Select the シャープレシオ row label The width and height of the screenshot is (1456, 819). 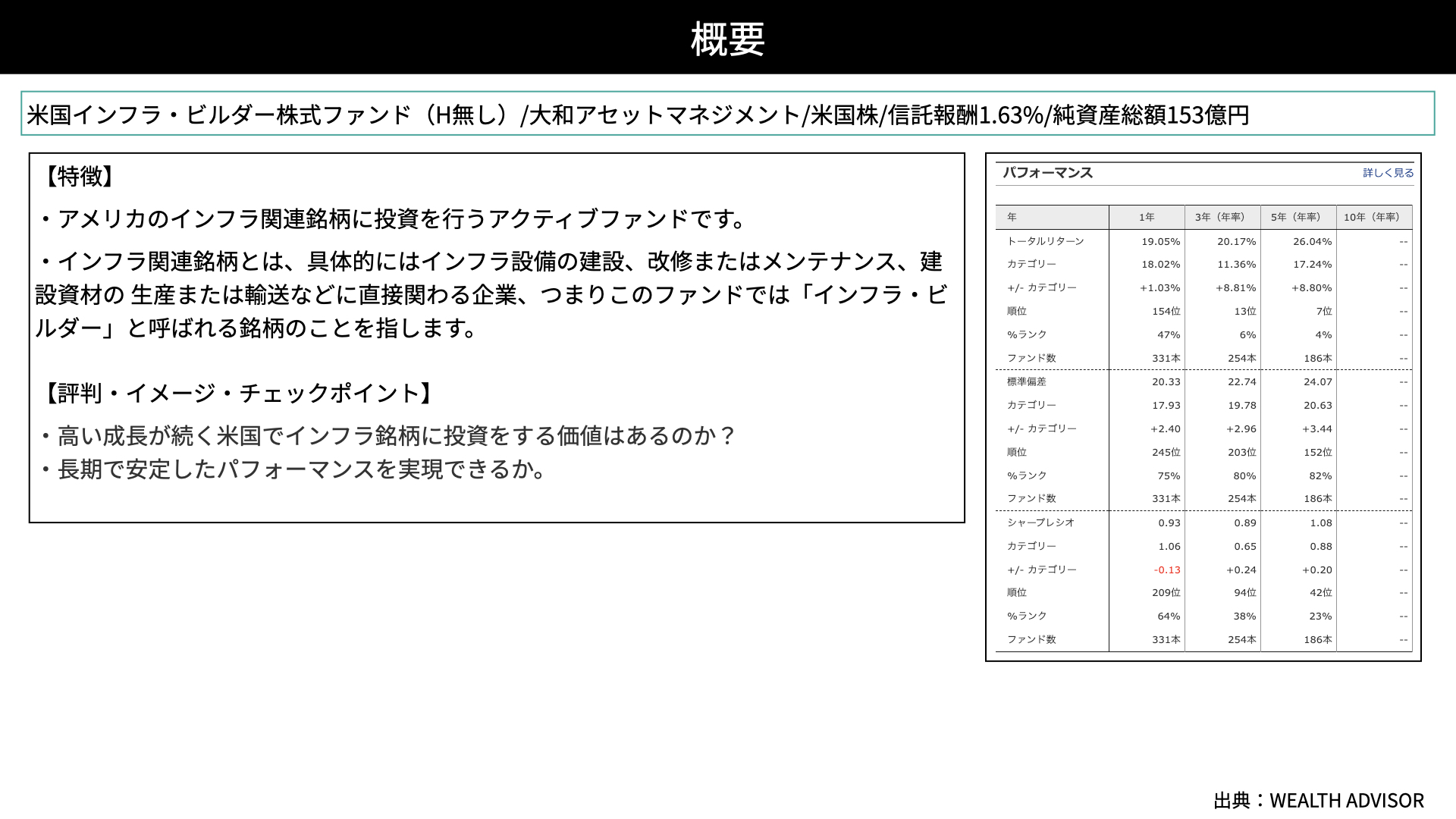1040,522
